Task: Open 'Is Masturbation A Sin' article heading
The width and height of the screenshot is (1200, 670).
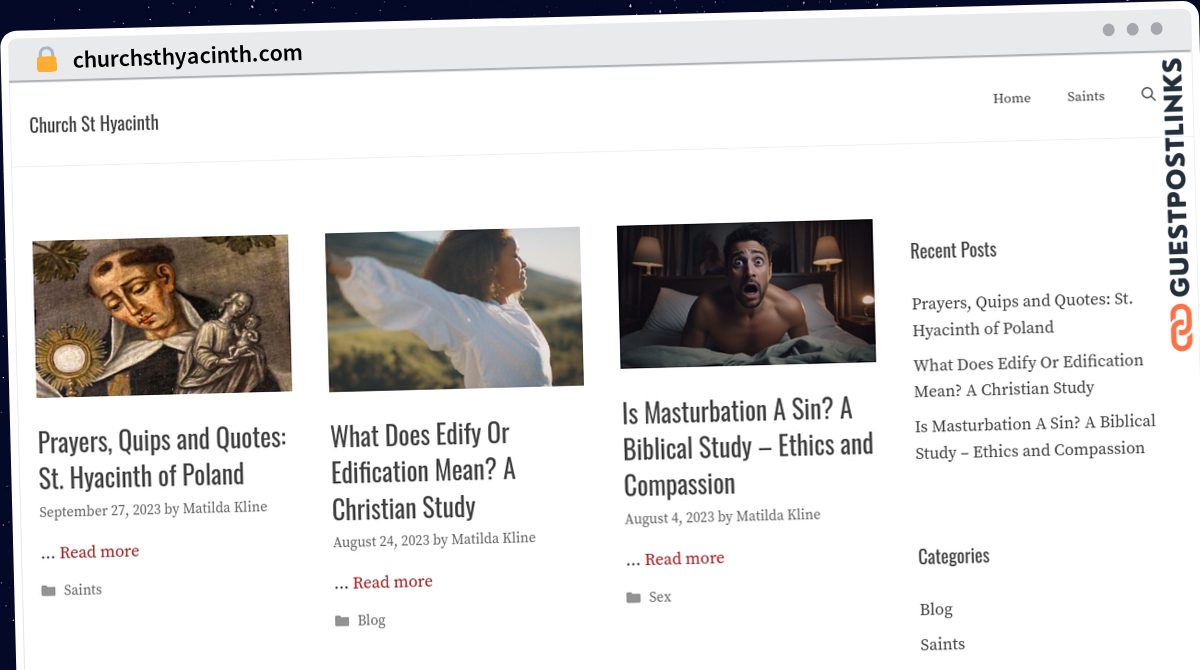Action: (748, 447)
